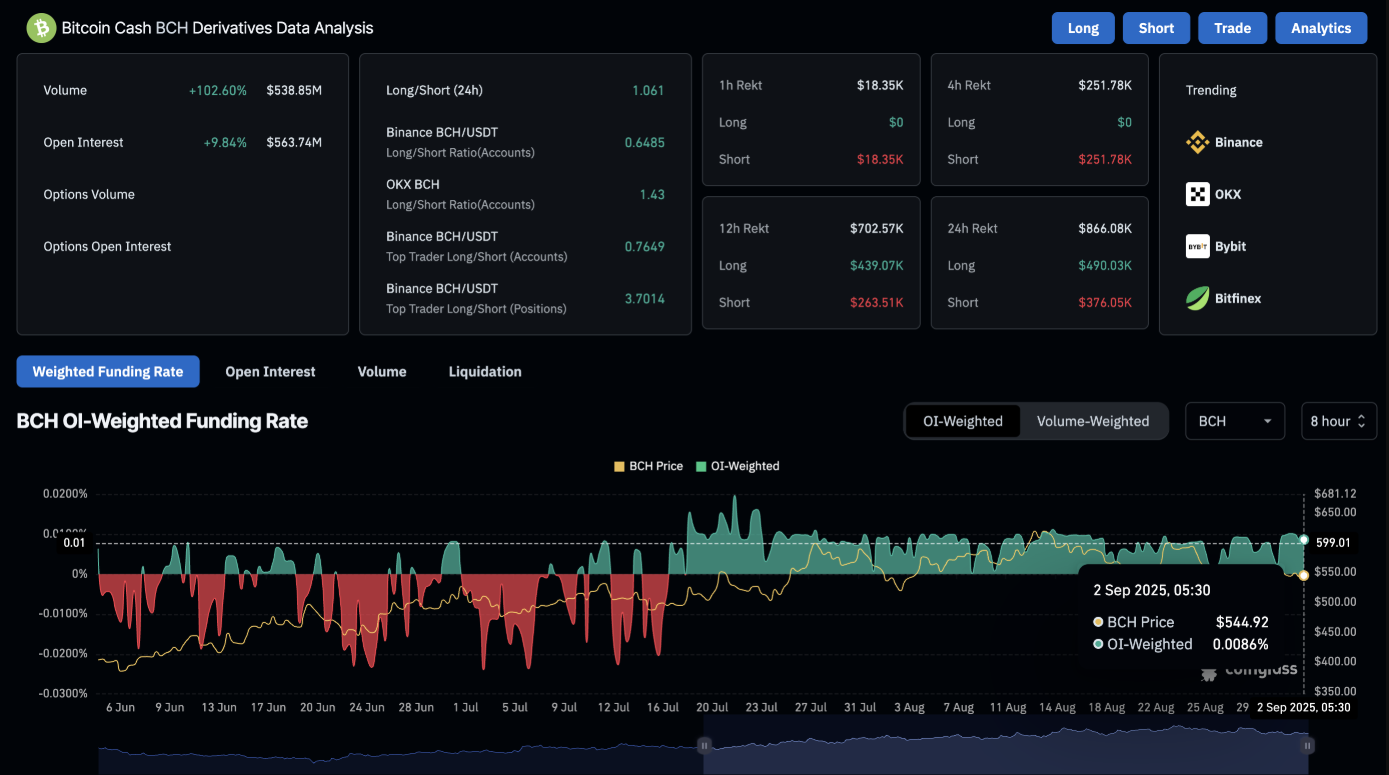Toggle OI-Weighted legend series

point(737,466)
